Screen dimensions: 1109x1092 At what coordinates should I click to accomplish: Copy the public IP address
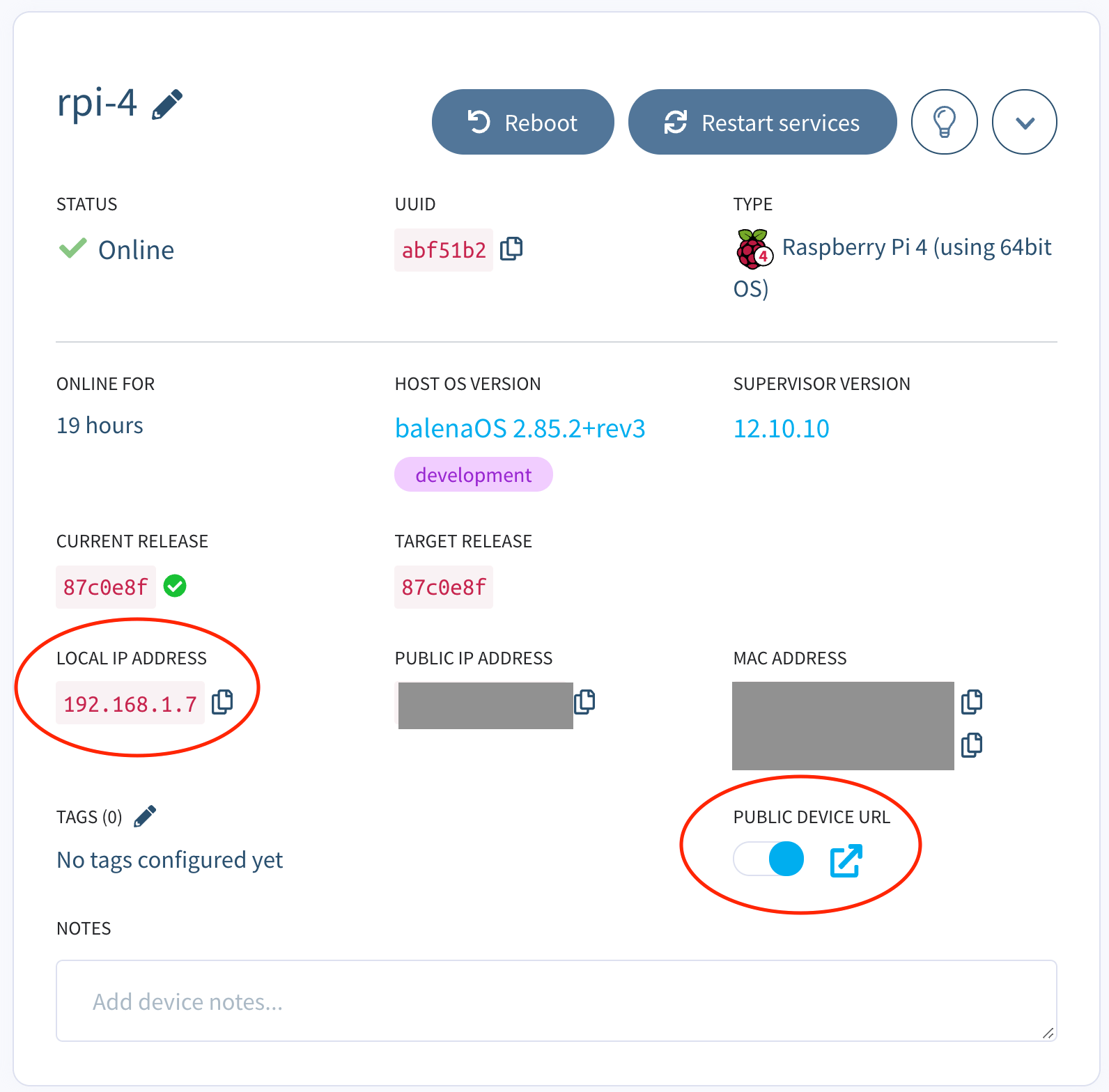584,702
